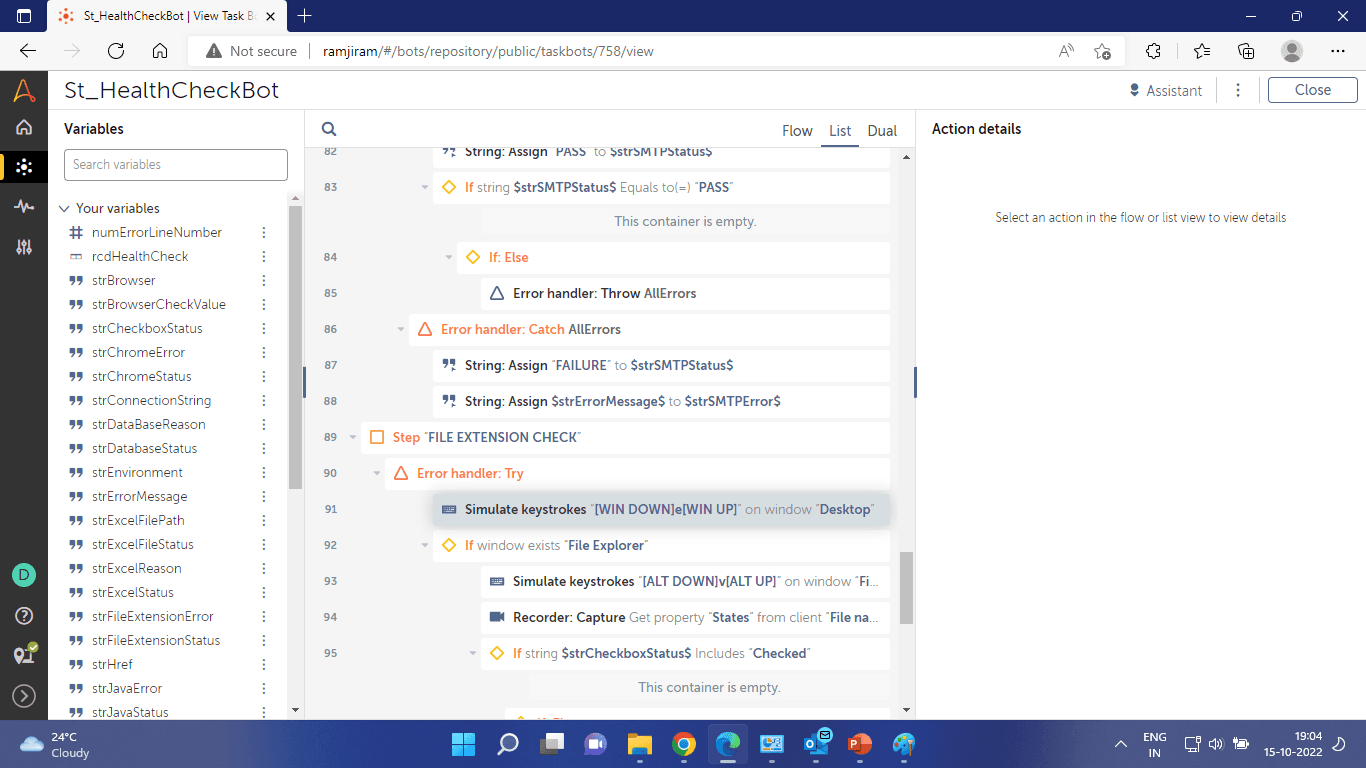Open the Automation section icon in sidebar
The width and height of the screenshot is (1366, 768).
point(24,167)
